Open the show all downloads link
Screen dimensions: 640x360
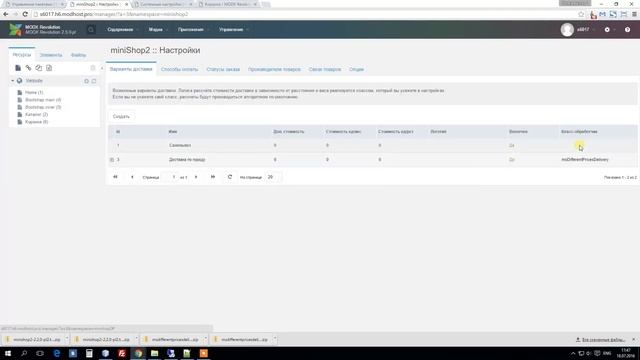point(600,340)
